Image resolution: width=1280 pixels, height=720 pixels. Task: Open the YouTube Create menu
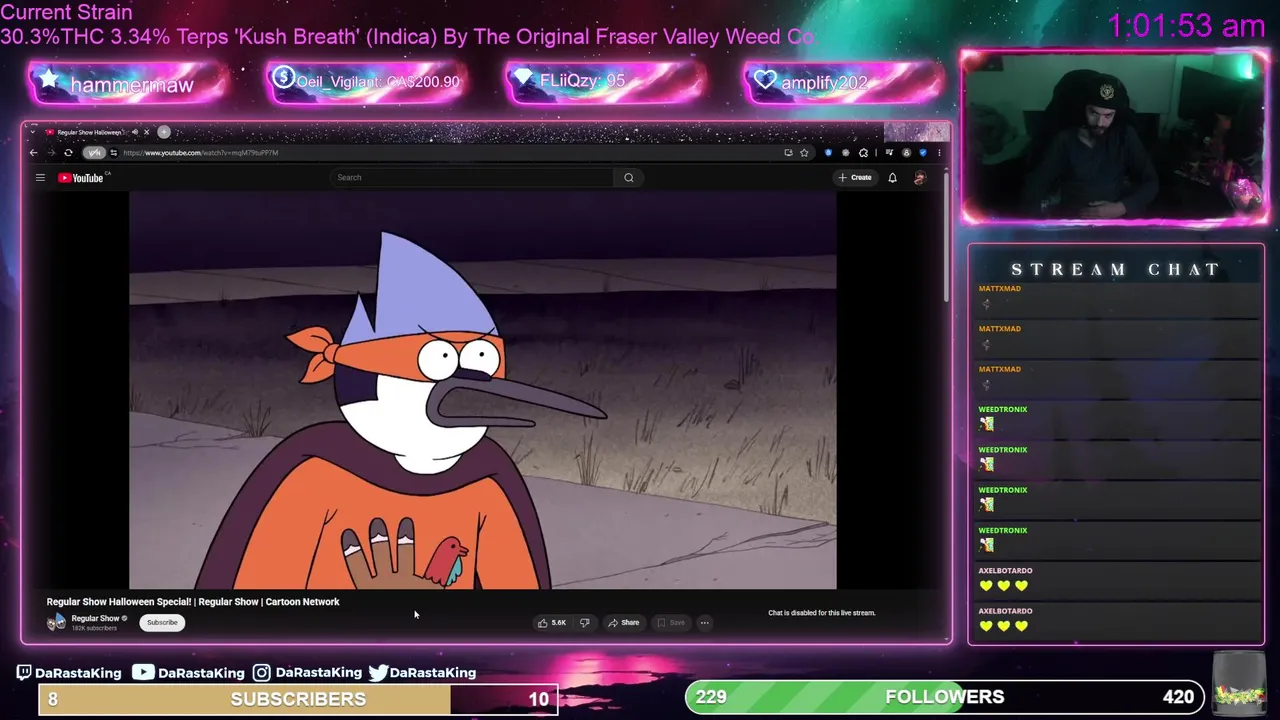[855, 177]
